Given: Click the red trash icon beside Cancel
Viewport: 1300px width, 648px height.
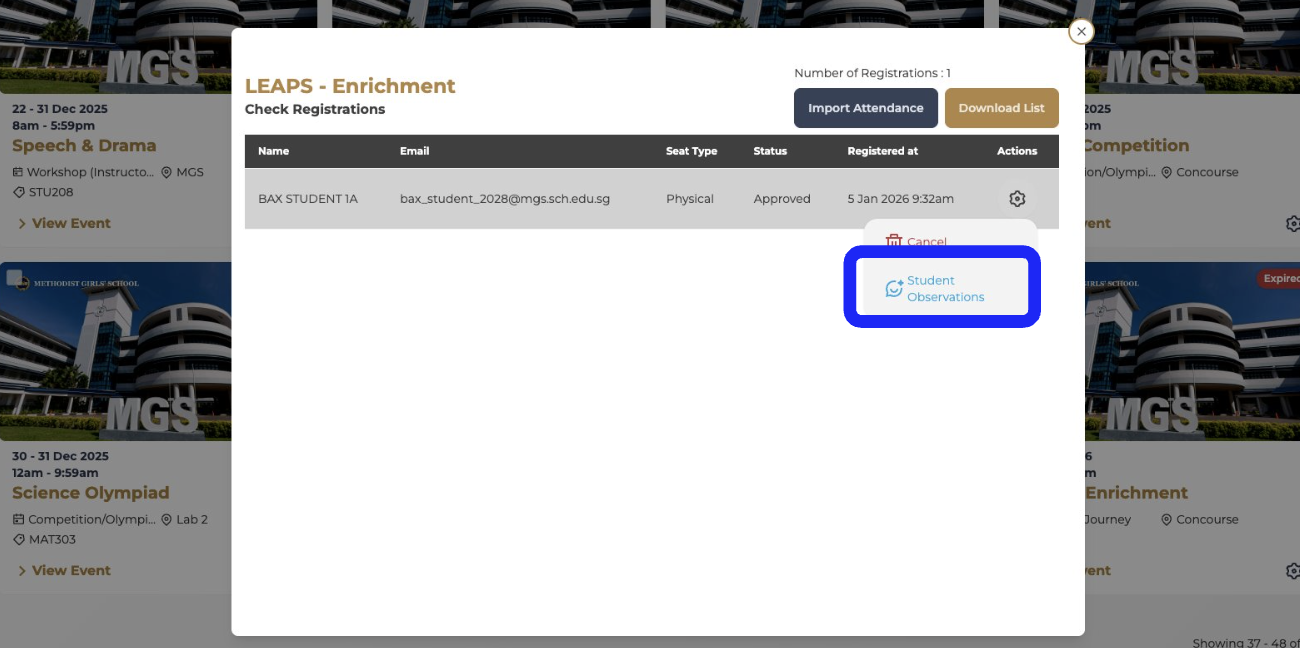Looking at the screenshot, I should (x=894, y=241).
